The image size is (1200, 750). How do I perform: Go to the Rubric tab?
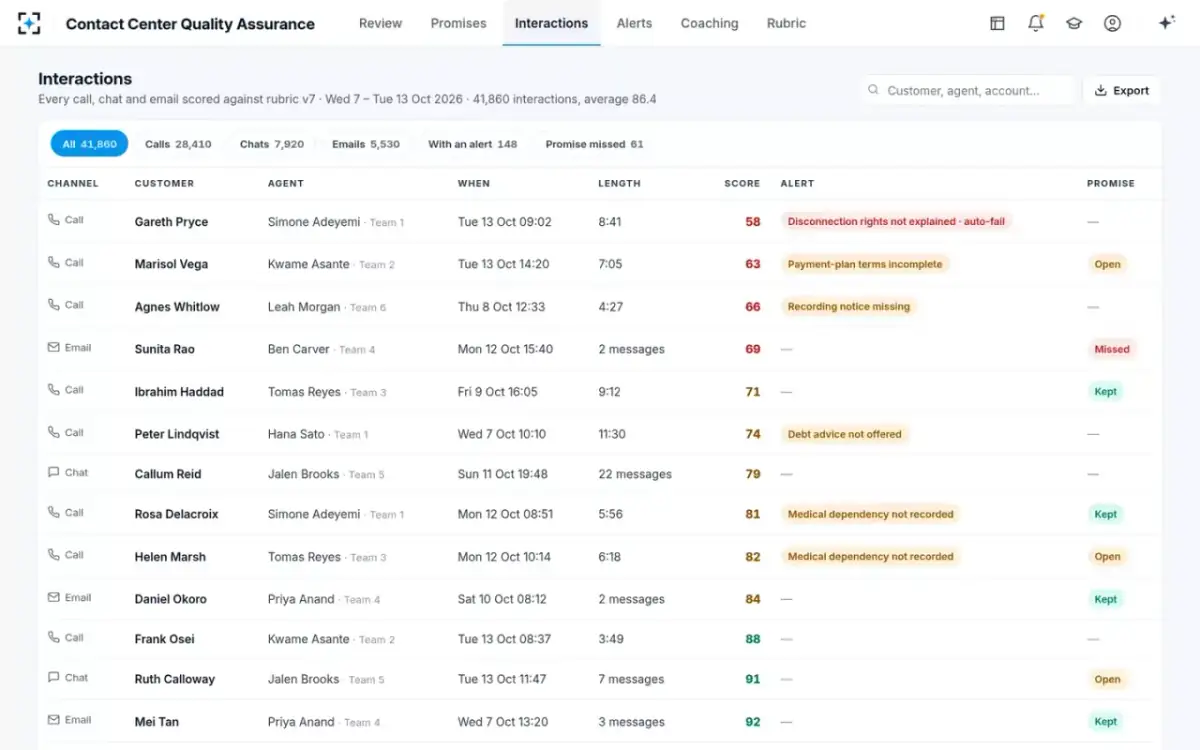click(x=786, y=23)
